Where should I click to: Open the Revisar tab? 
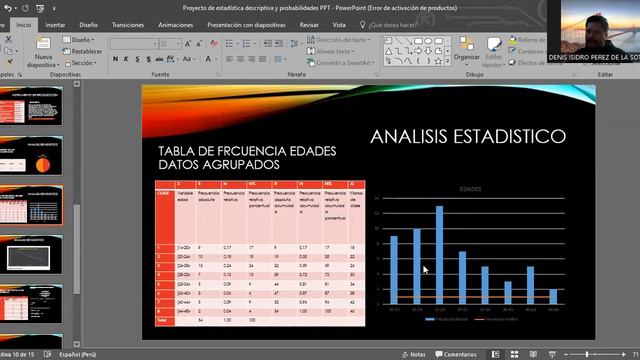309,25
